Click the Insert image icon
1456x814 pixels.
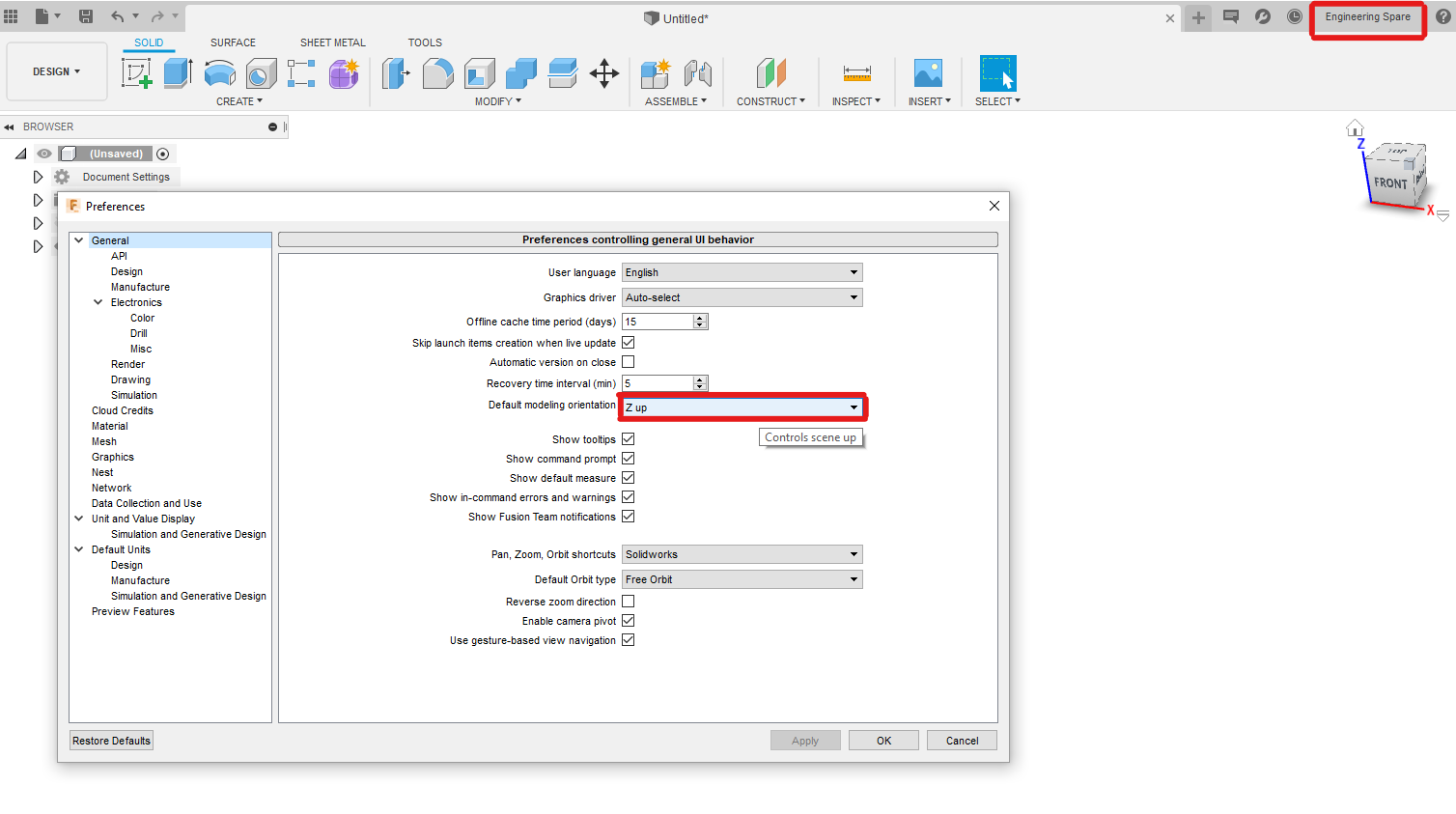pos(928,73)
